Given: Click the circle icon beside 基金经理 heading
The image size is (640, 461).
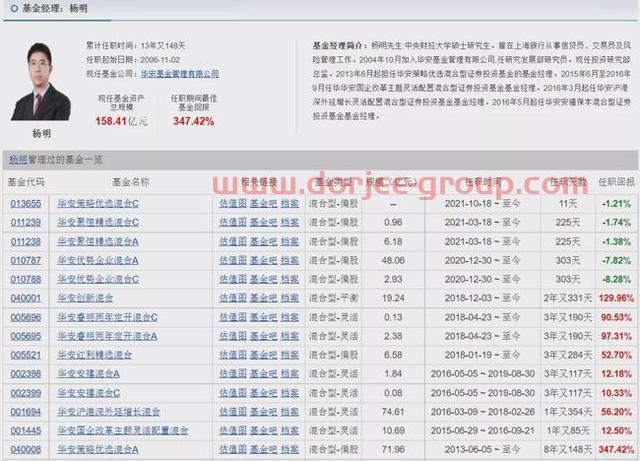Looking at the screenshot, I should coord(14,8).
